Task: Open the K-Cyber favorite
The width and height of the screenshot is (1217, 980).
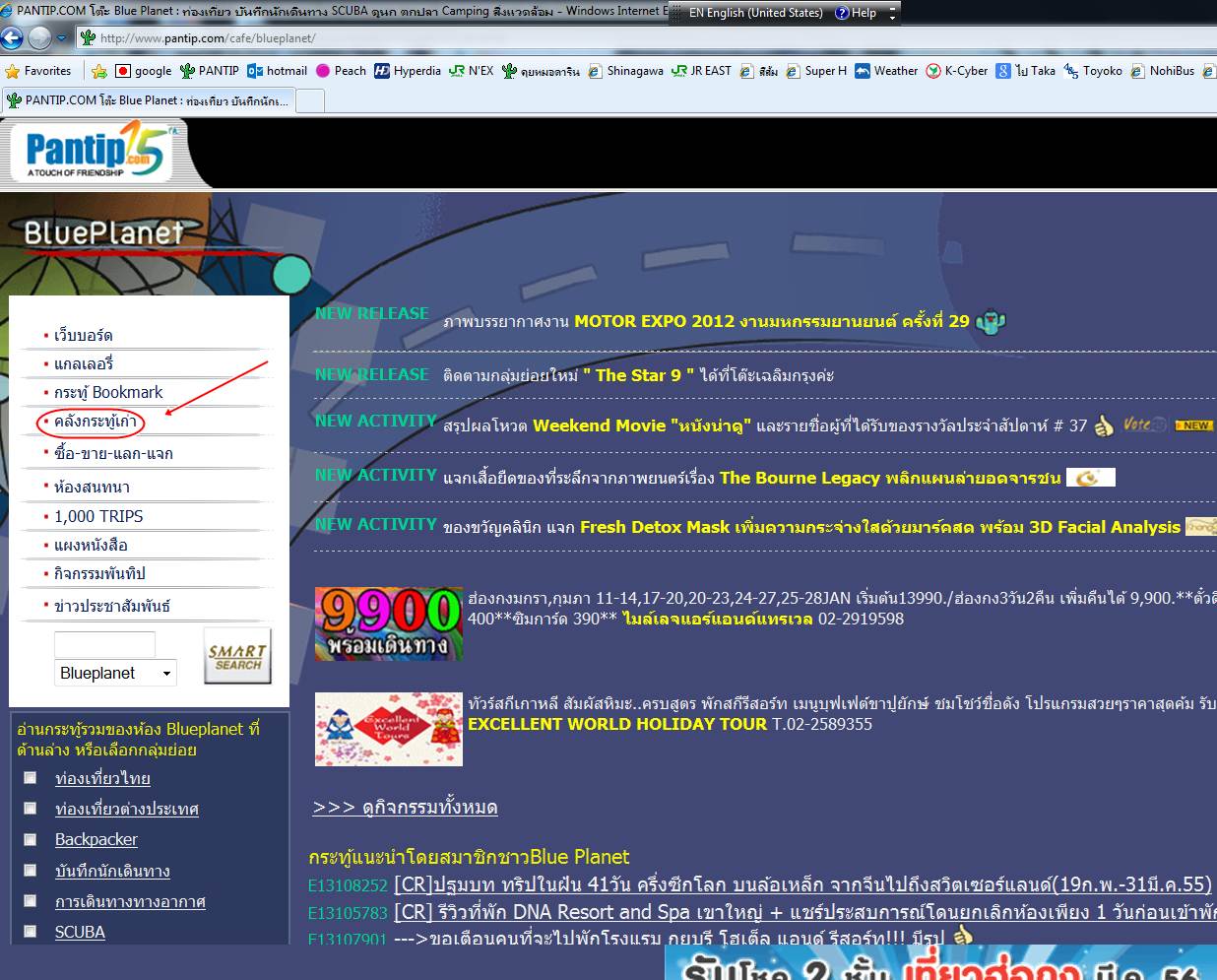Action: pyautogui.click(x=957, y=71)
